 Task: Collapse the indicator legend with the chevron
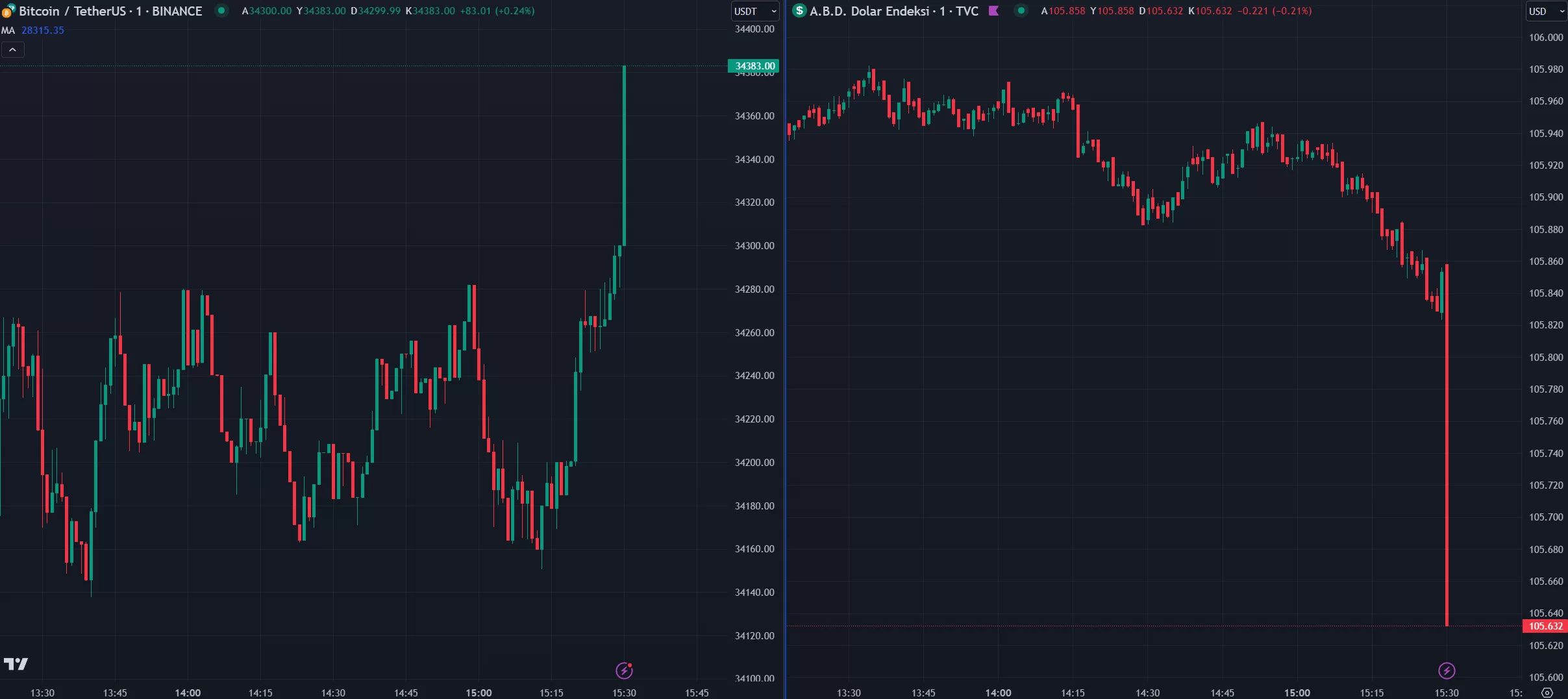[12, 49]
